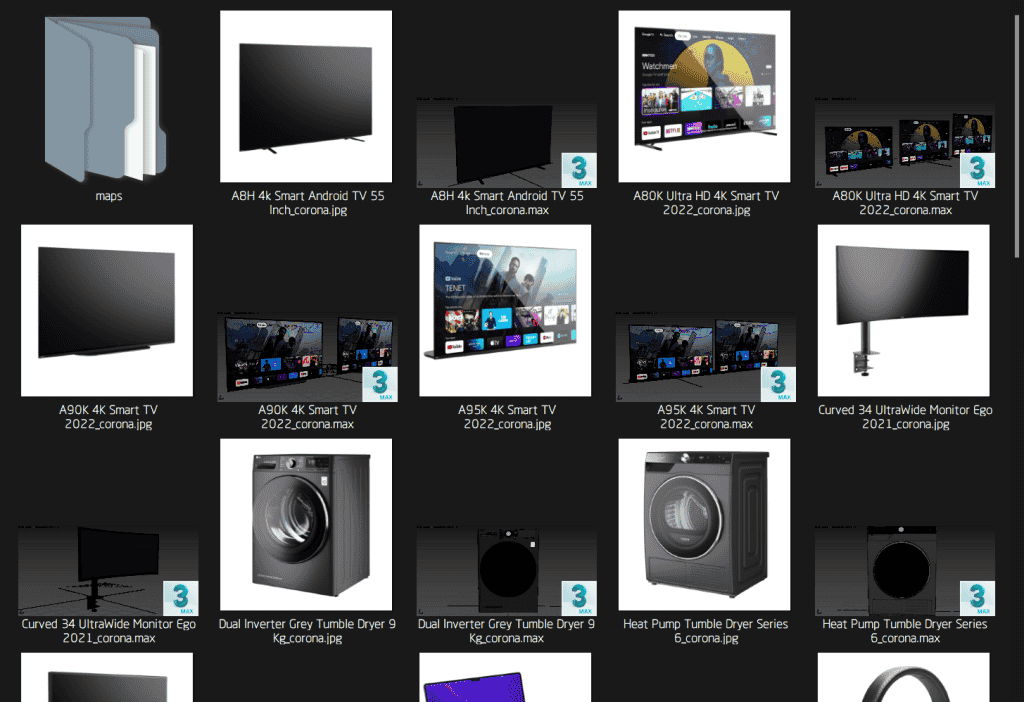Viewport: 1024px width, 702px height.
Task: Click the 'Heat Pump Tumble Dryer Series 6_corona.max' filename
Action: [x=905, y=631]
